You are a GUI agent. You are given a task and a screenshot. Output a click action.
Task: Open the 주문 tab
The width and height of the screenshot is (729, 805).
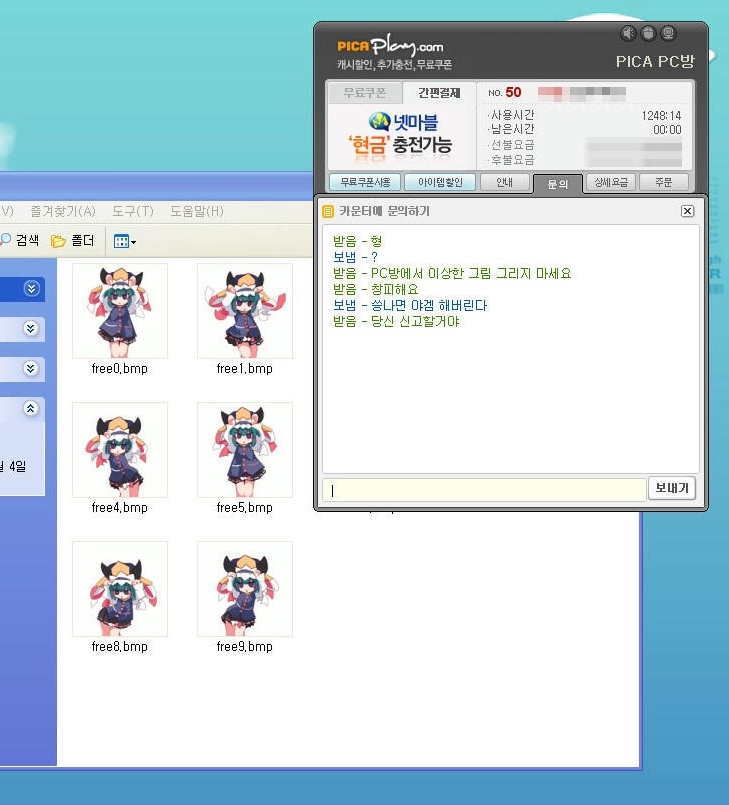664,182
